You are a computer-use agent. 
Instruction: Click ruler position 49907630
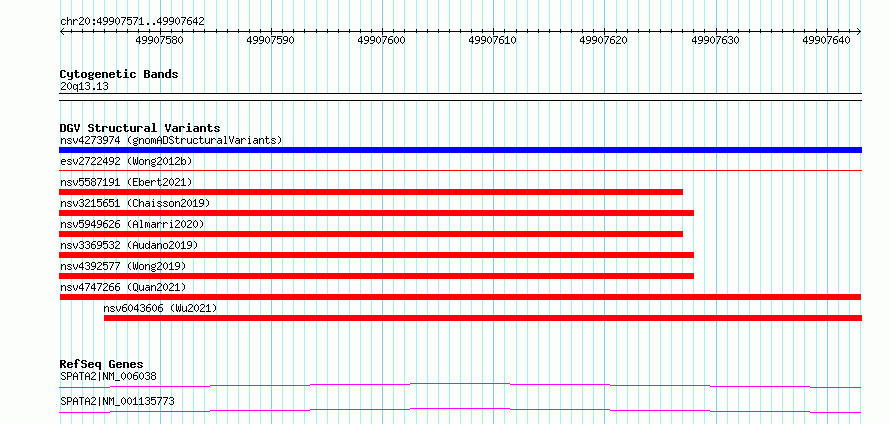pos(715,41)
